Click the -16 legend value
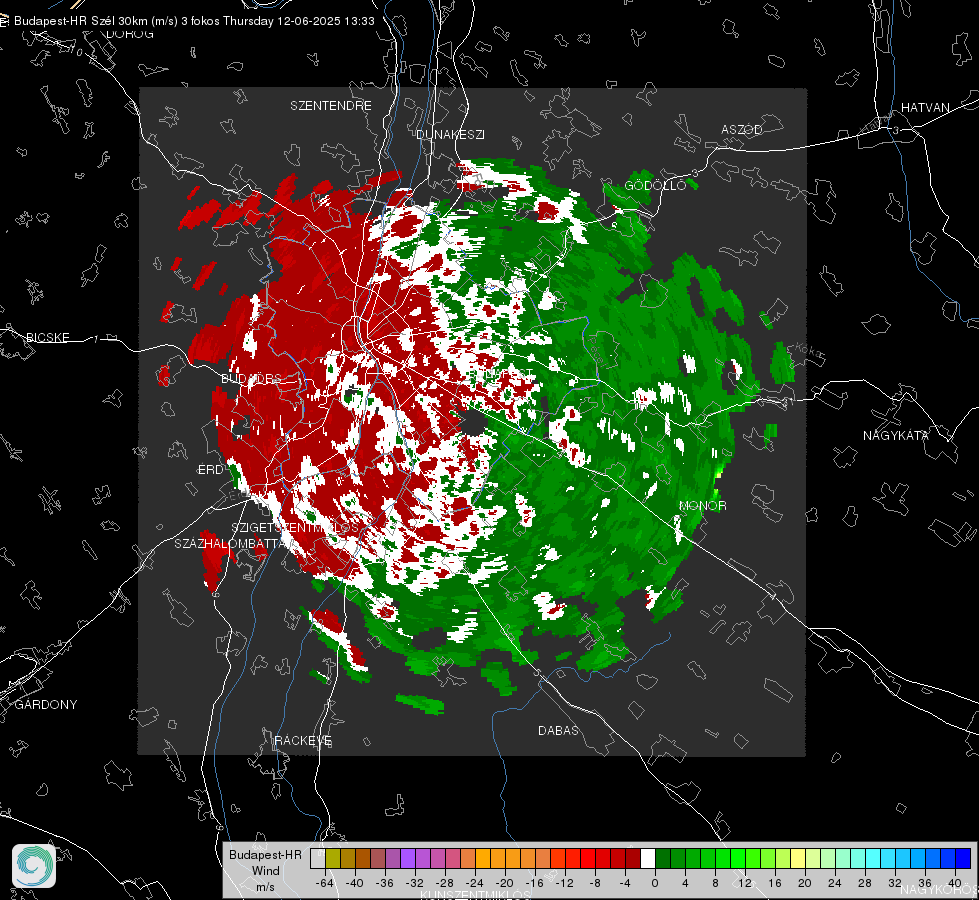Image resolution: width=979 pixels, height=900 pixels. click(x=534, y=883)
